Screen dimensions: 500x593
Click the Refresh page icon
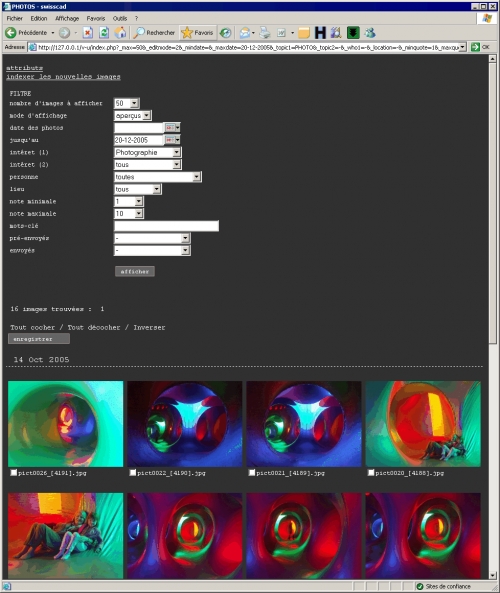pyautogui.click(x=104, y=33)
